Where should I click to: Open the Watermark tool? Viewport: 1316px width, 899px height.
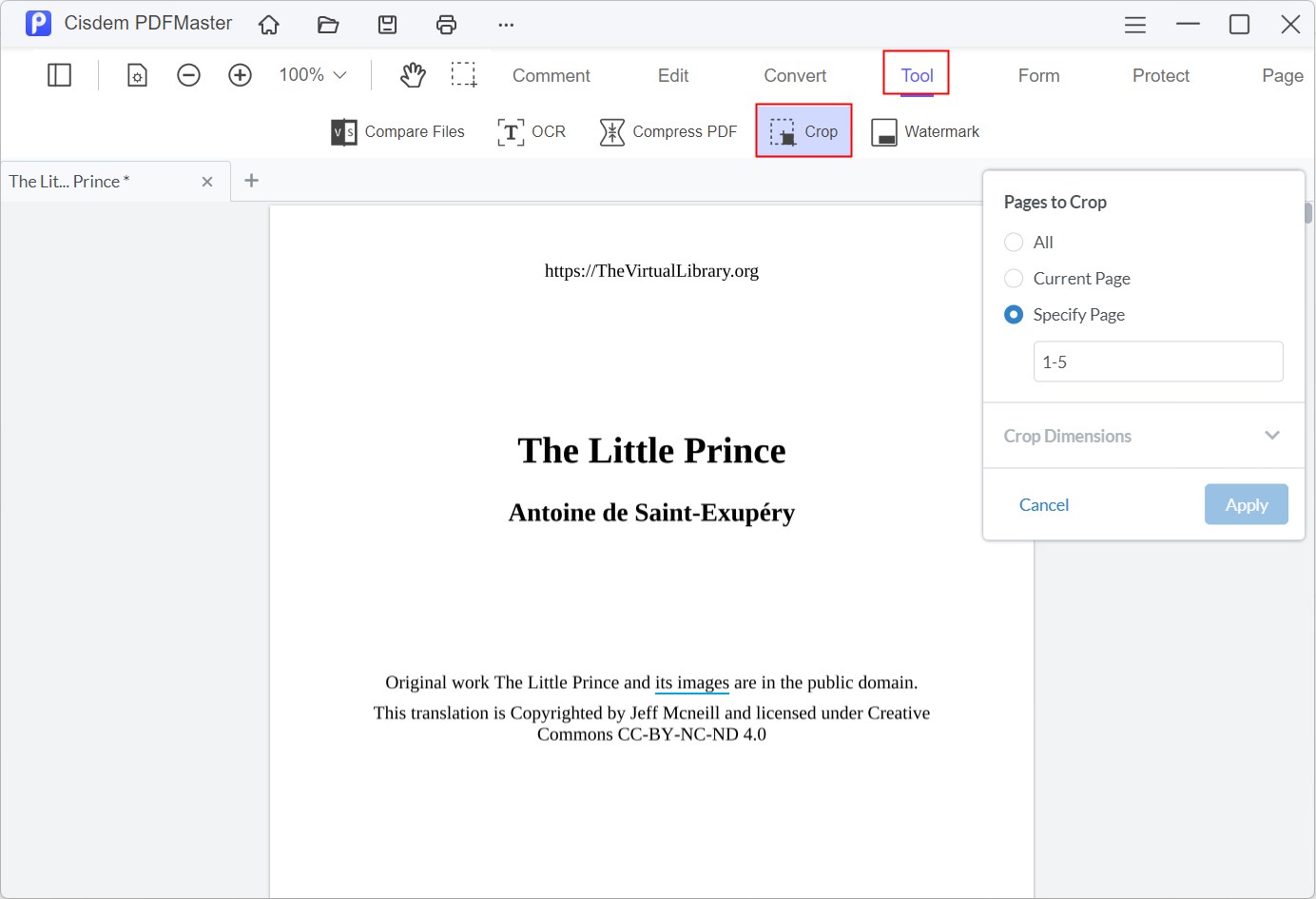click(x=923, y=131)
